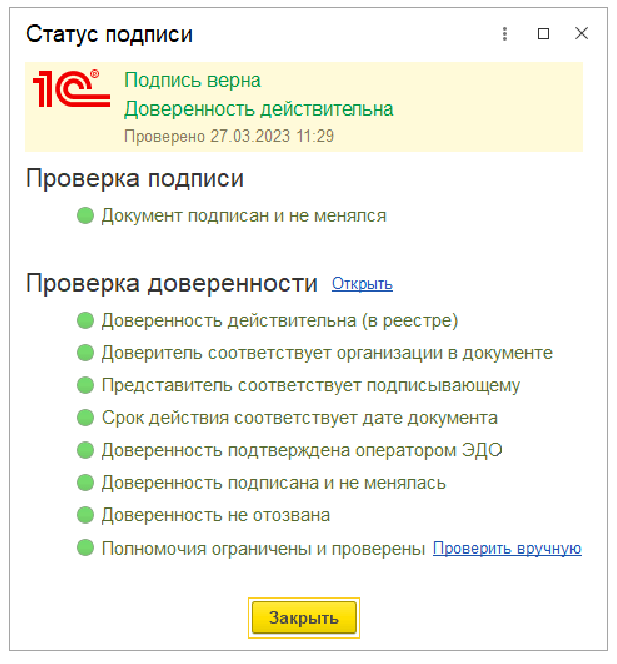Click green indicator beside "Доверенность не отозвана"
This screenshot has width=617, height=664.
[85, 516]
